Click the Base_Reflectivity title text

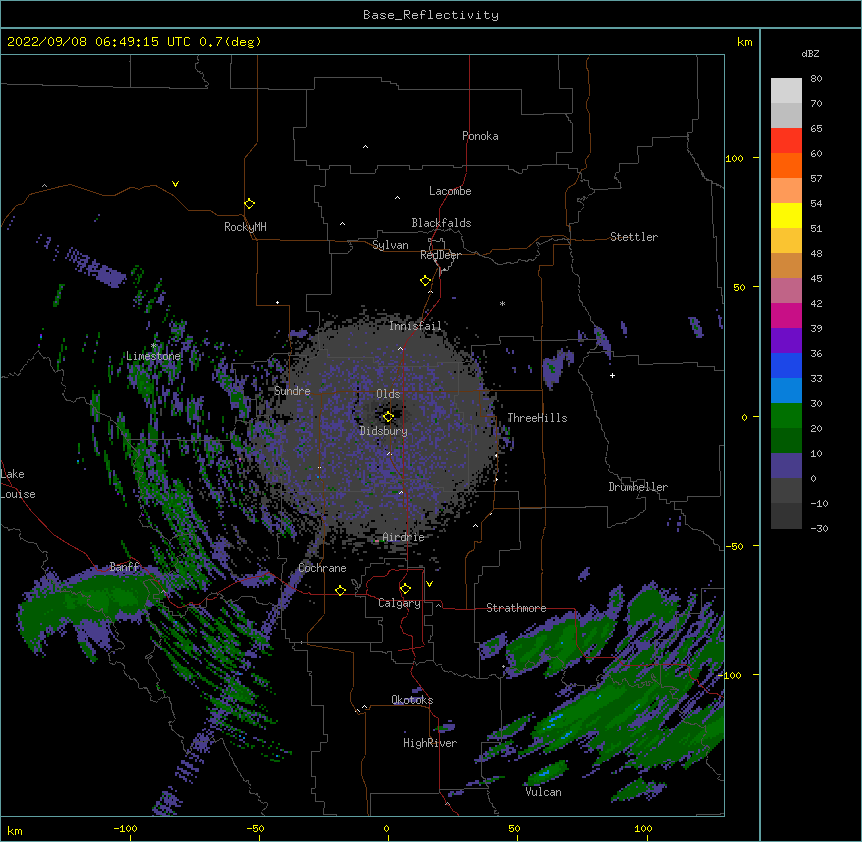(431, 15)
